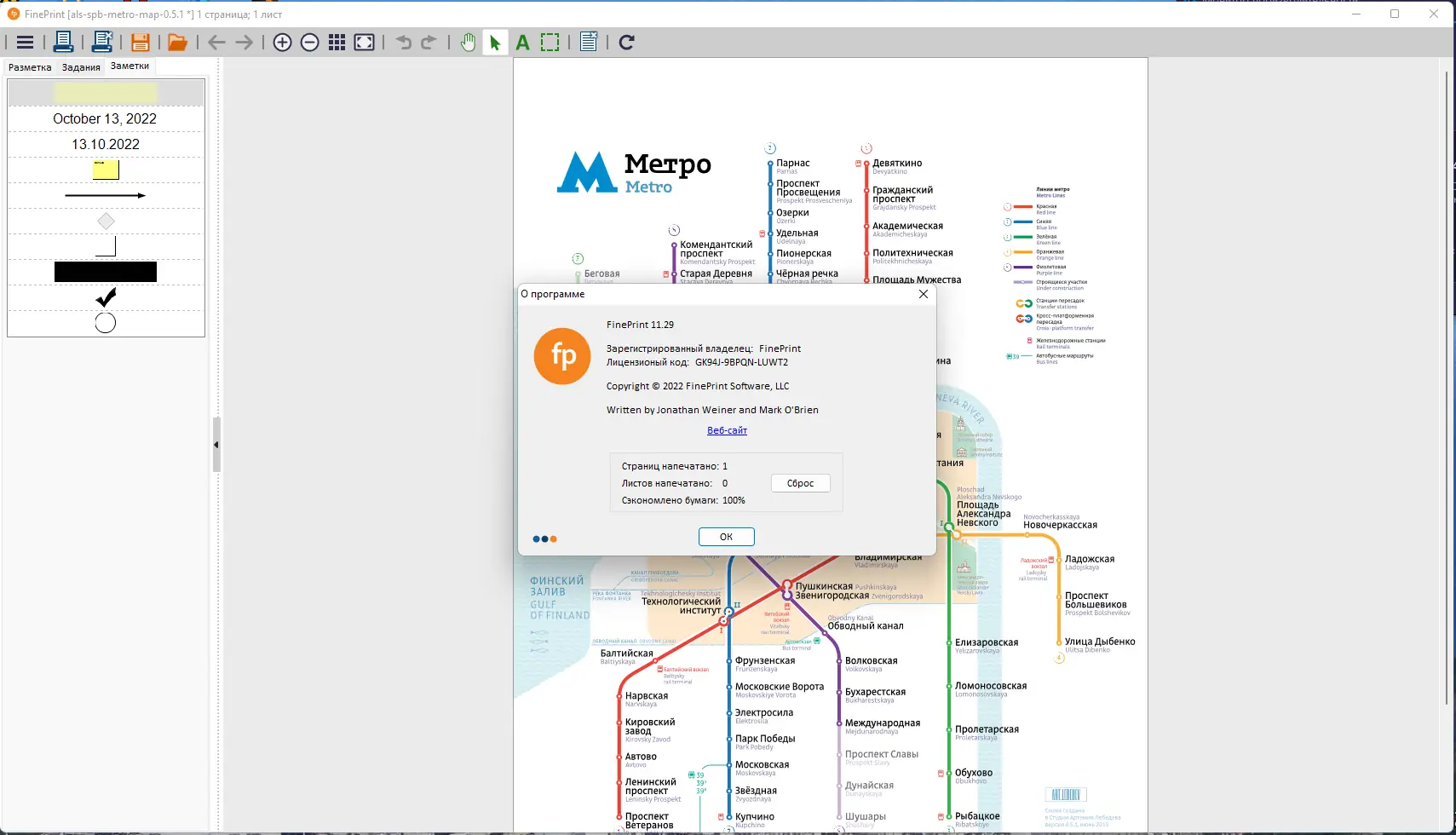Switch to the Разметка tab

tap(30, 67)
